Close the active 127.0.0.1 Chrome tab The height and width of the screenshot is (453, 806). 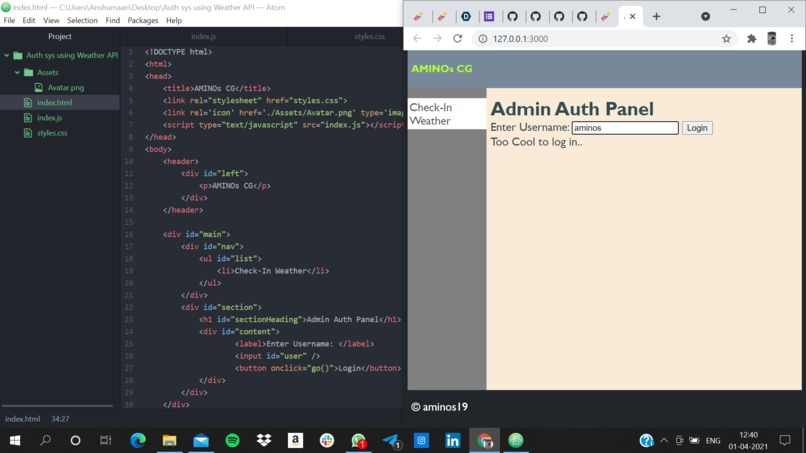(633, 16)
